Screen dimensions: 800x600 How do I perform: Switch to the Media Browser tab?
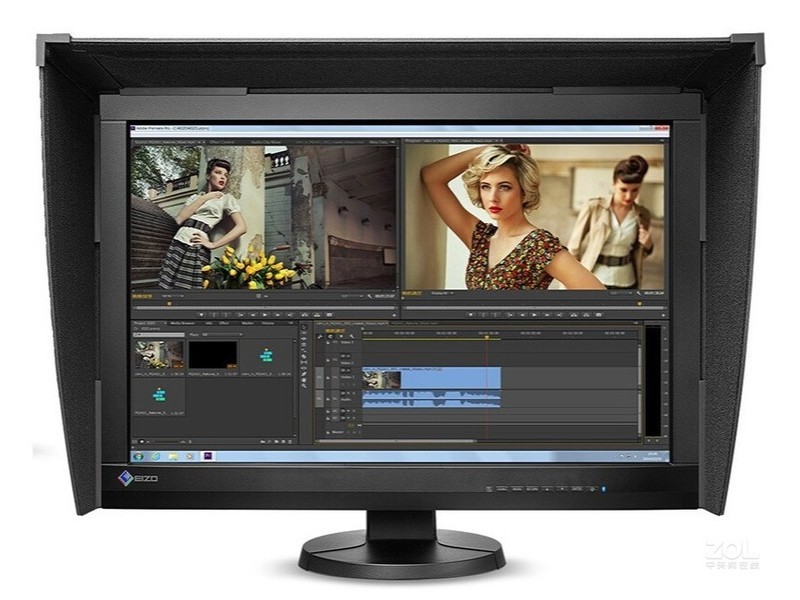pos(182,323)
